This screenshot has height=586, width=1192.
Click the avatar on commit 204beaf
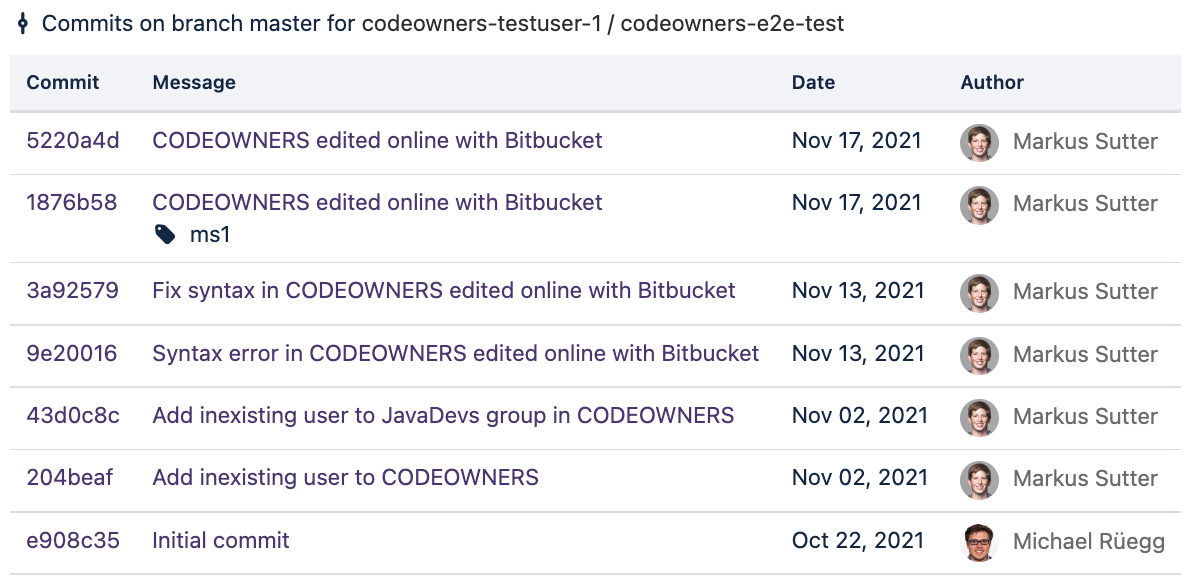click(979, 479)
